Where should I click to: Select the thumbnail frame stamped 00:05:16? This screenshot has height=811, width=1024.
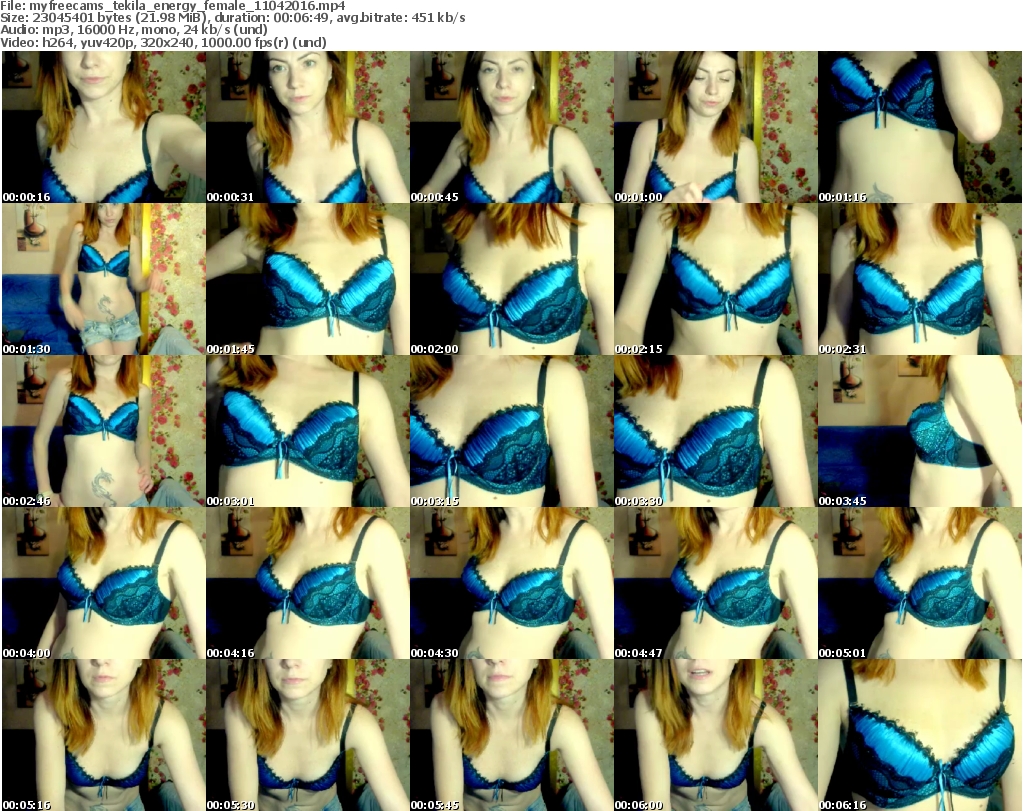(104, 735)
